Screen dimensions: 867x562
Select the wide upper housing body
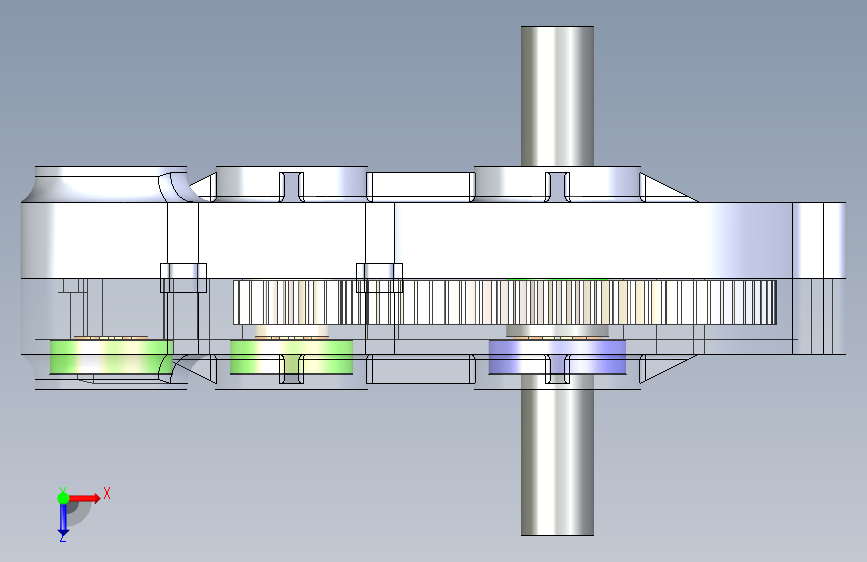pyautogui.click(x=434, y=240)
